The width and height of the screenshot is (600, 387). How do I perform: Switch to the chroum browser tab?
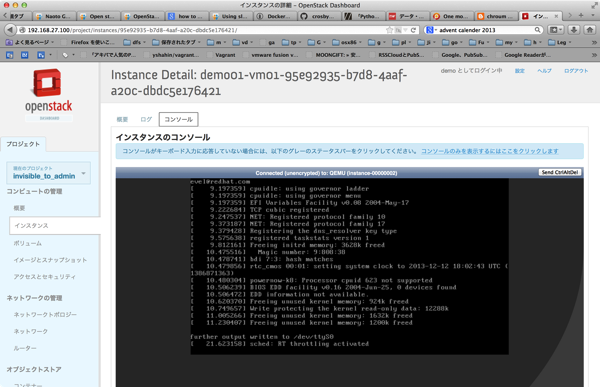496,16
